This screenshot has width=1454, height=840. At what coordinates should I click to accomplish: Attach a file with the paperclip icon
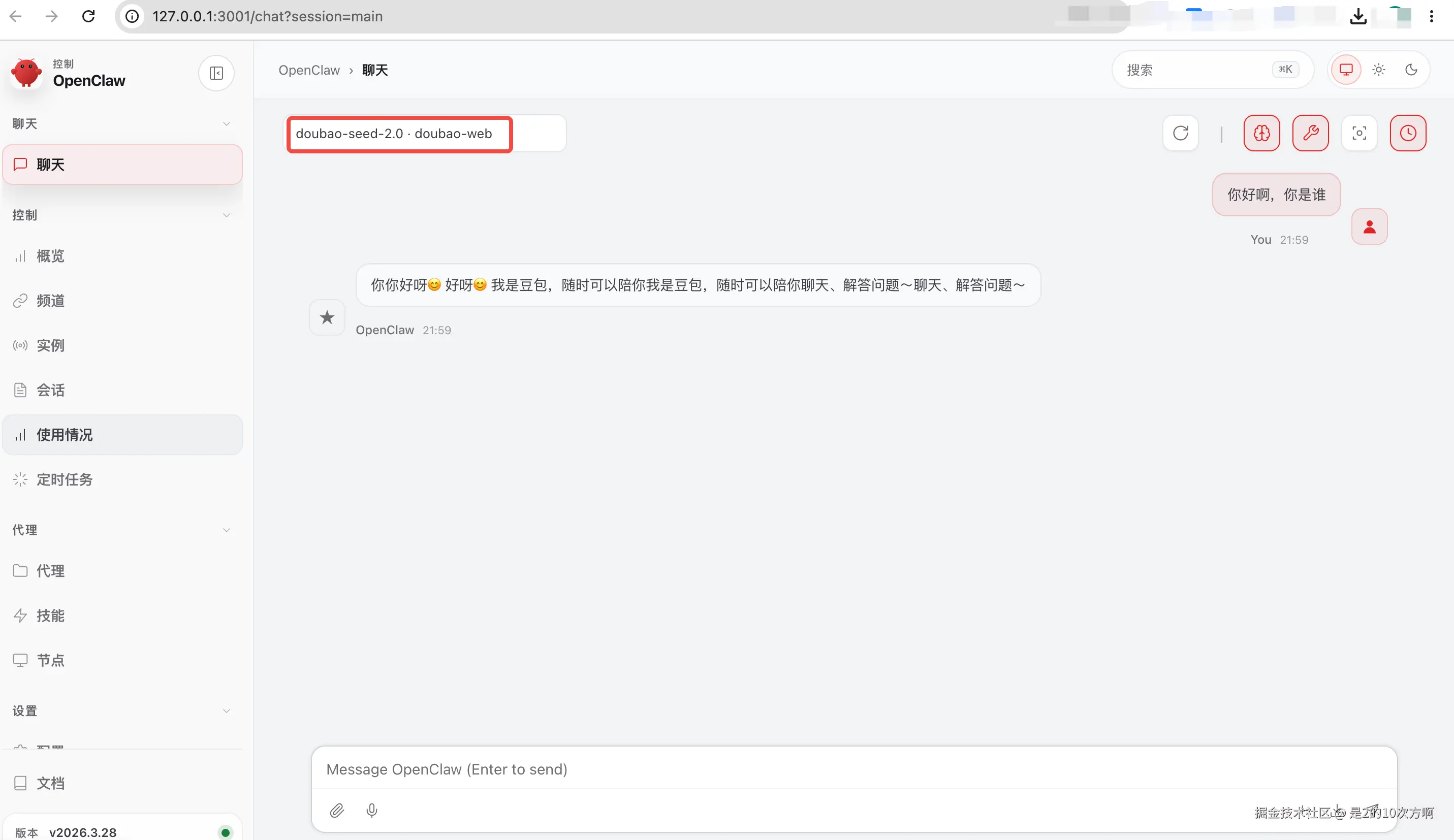(337, 811)
